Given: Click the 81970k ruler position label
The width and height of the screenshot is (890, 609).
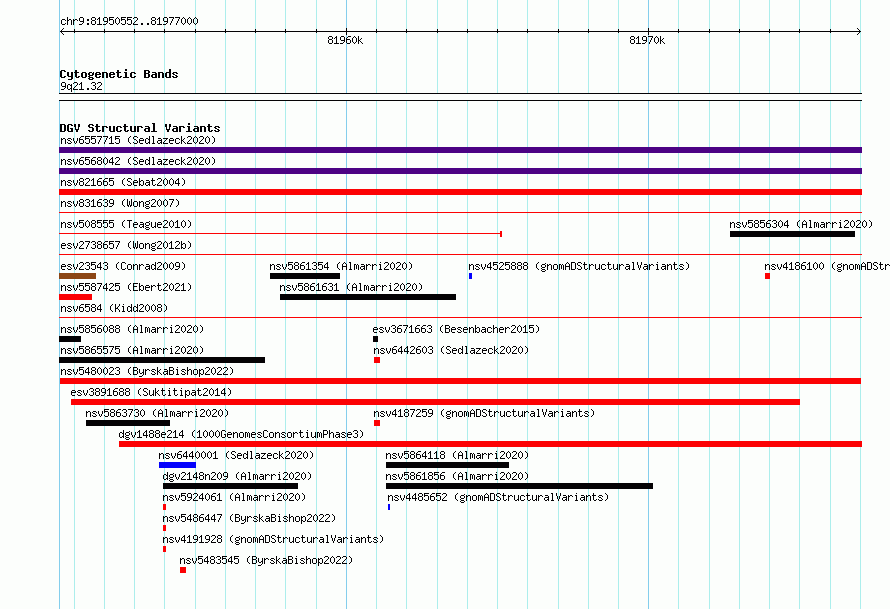Looking at the screenshot, I should pos(647,40).
